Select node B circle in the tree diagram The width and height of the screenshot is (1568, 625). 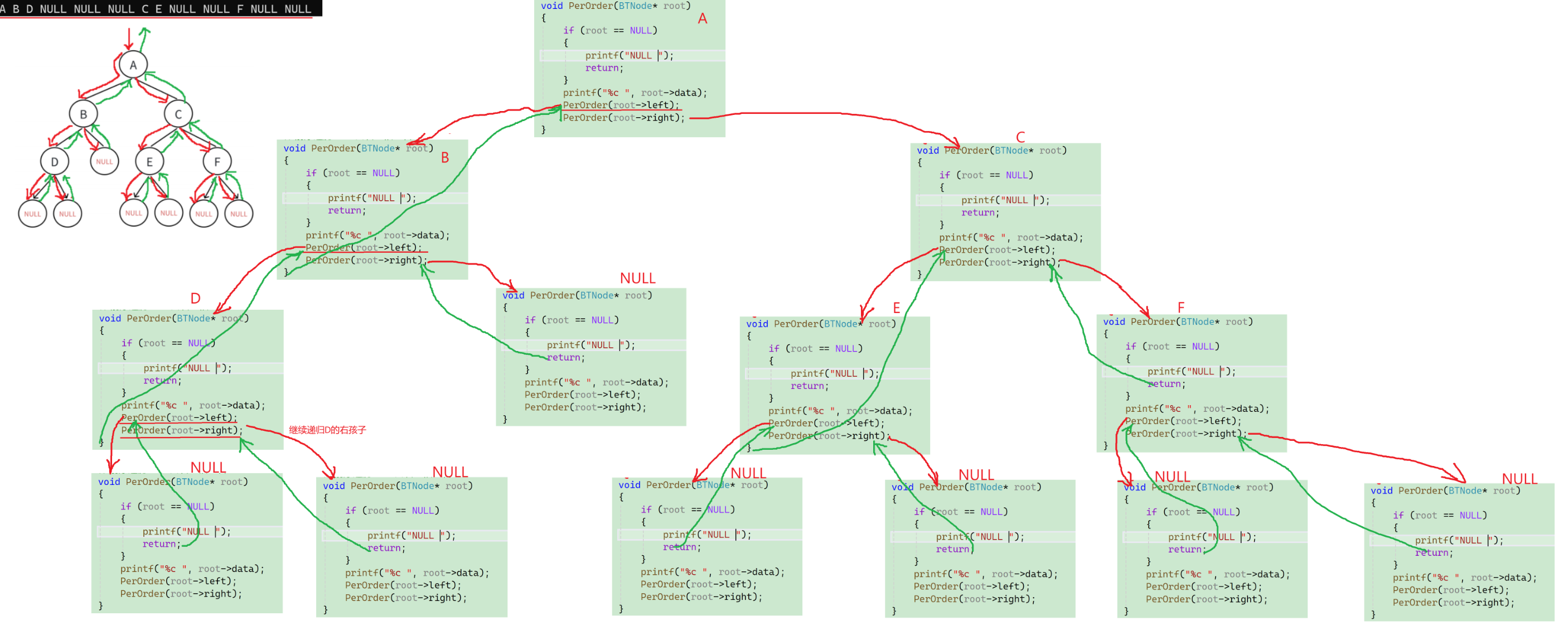[x=84, y=114]
